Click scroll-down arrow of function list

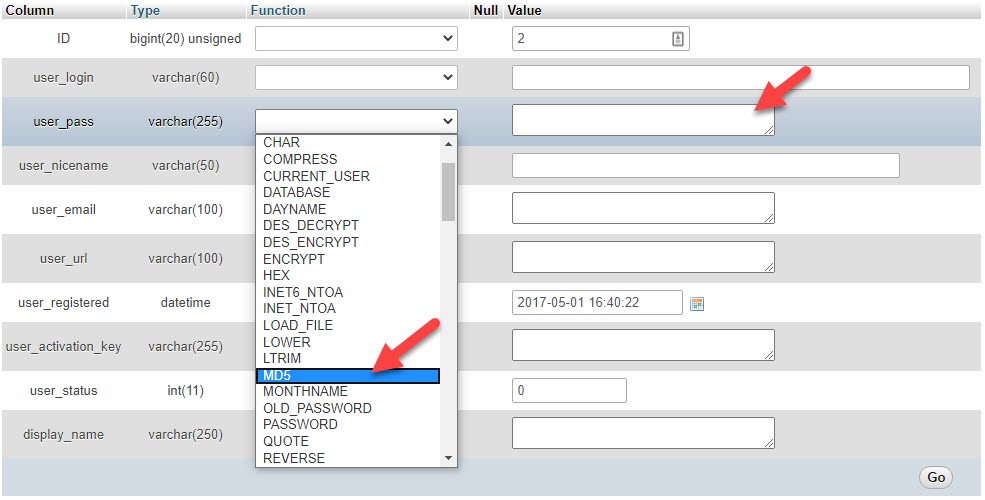click(x=449, y=458)
